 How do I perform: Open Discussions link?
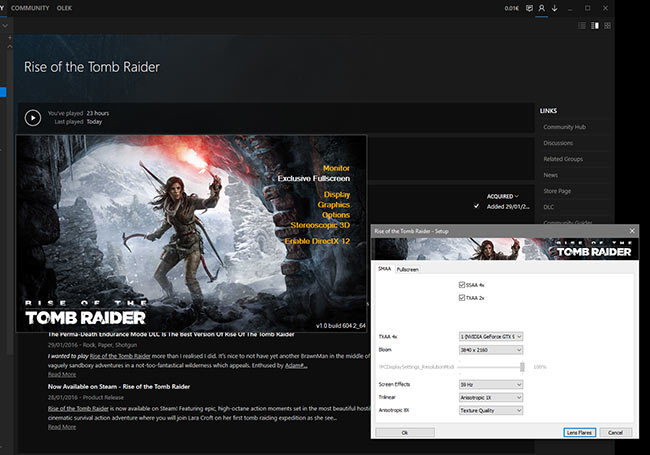point(558,143)
